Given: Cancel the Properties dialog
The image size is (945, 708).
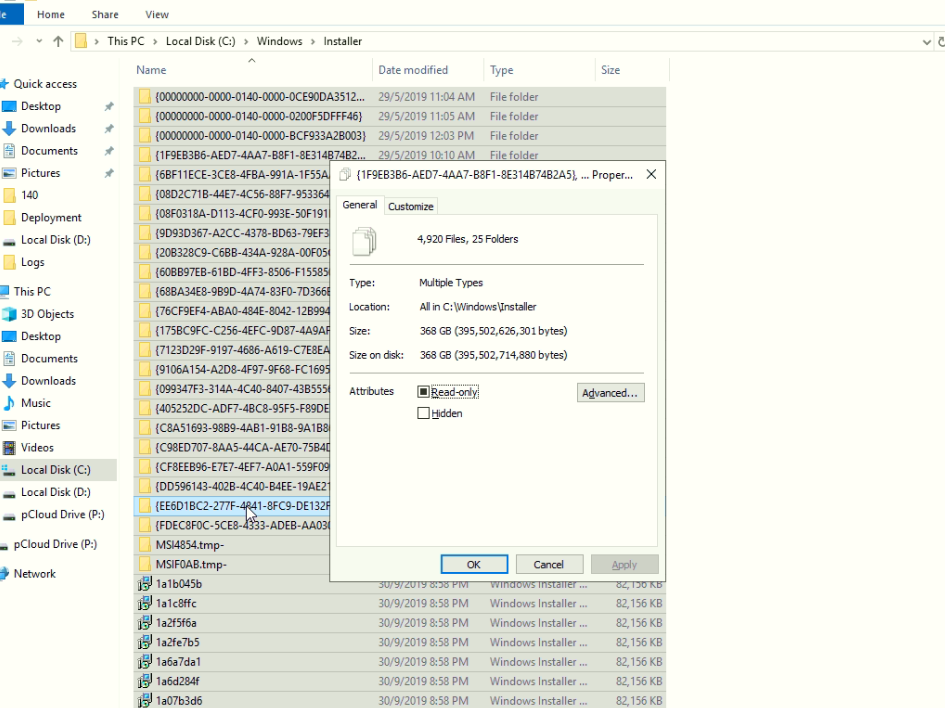Looking at the screenshot, I should tap(548, 565).
